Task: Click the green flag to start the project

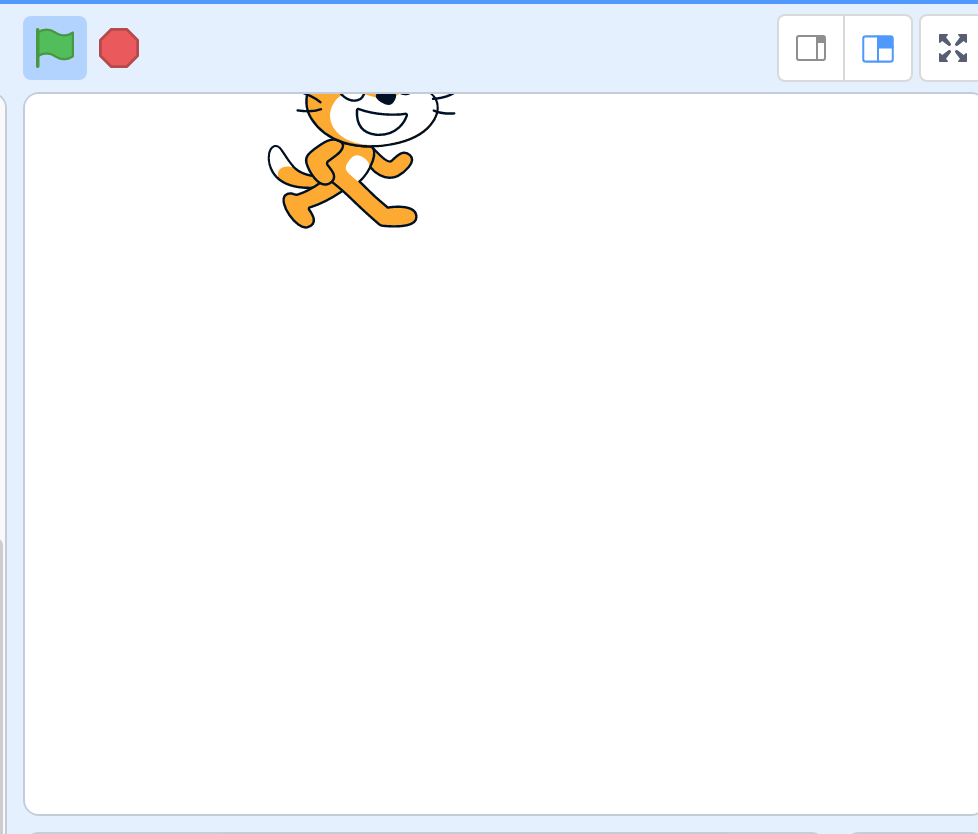Action: click(55, 48)
